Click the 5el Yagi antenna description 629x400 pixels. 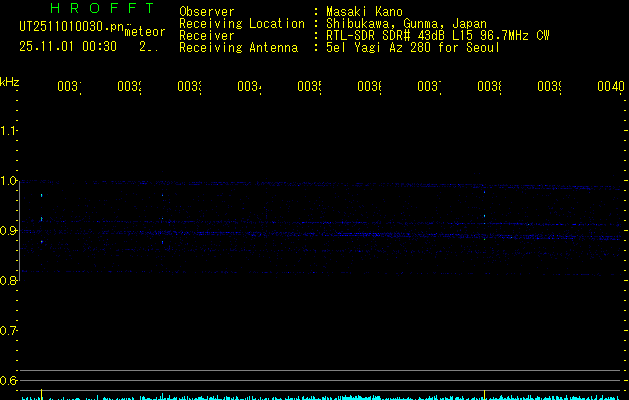point(413,47)
